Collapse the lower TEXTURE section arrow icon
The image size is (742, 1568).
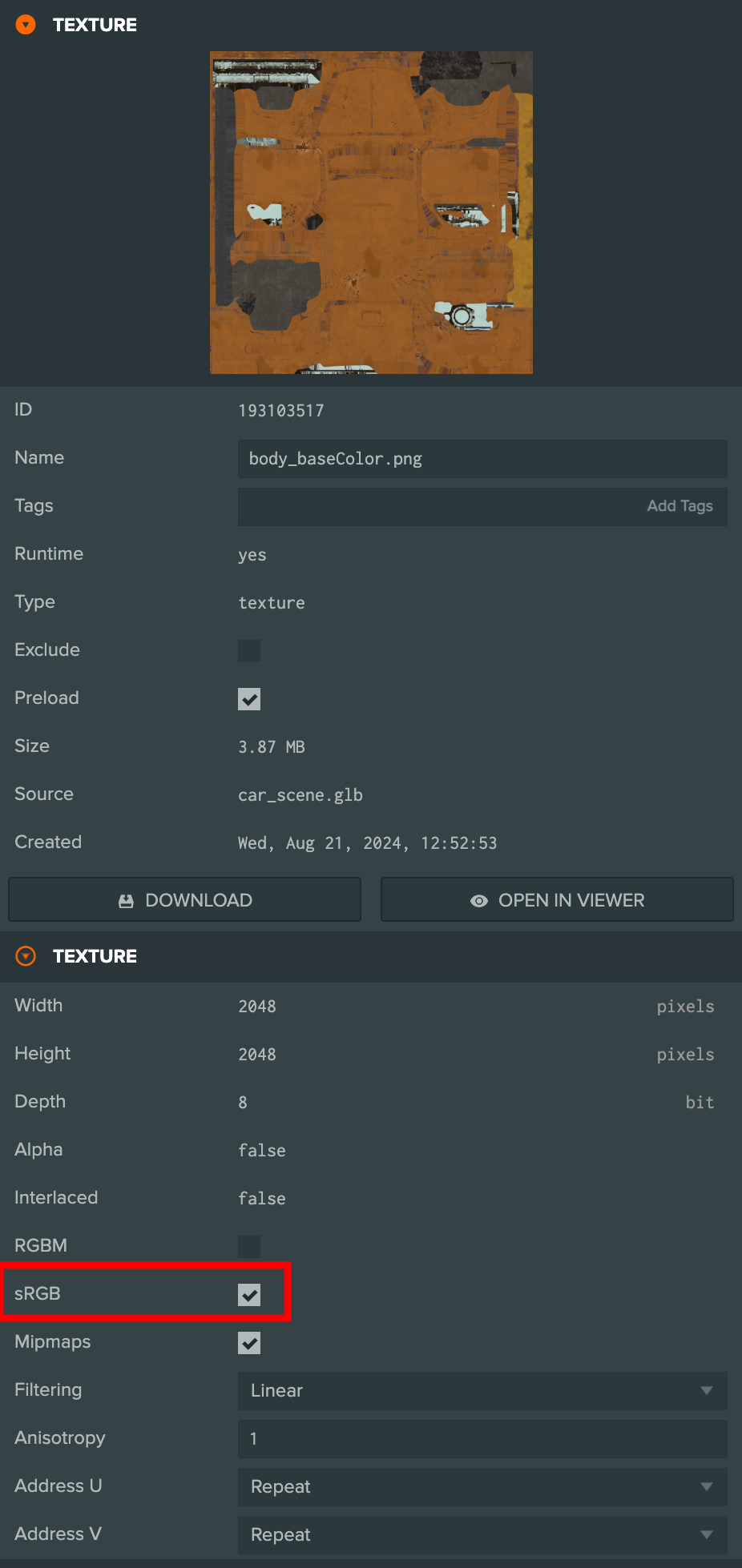(26, 956)
